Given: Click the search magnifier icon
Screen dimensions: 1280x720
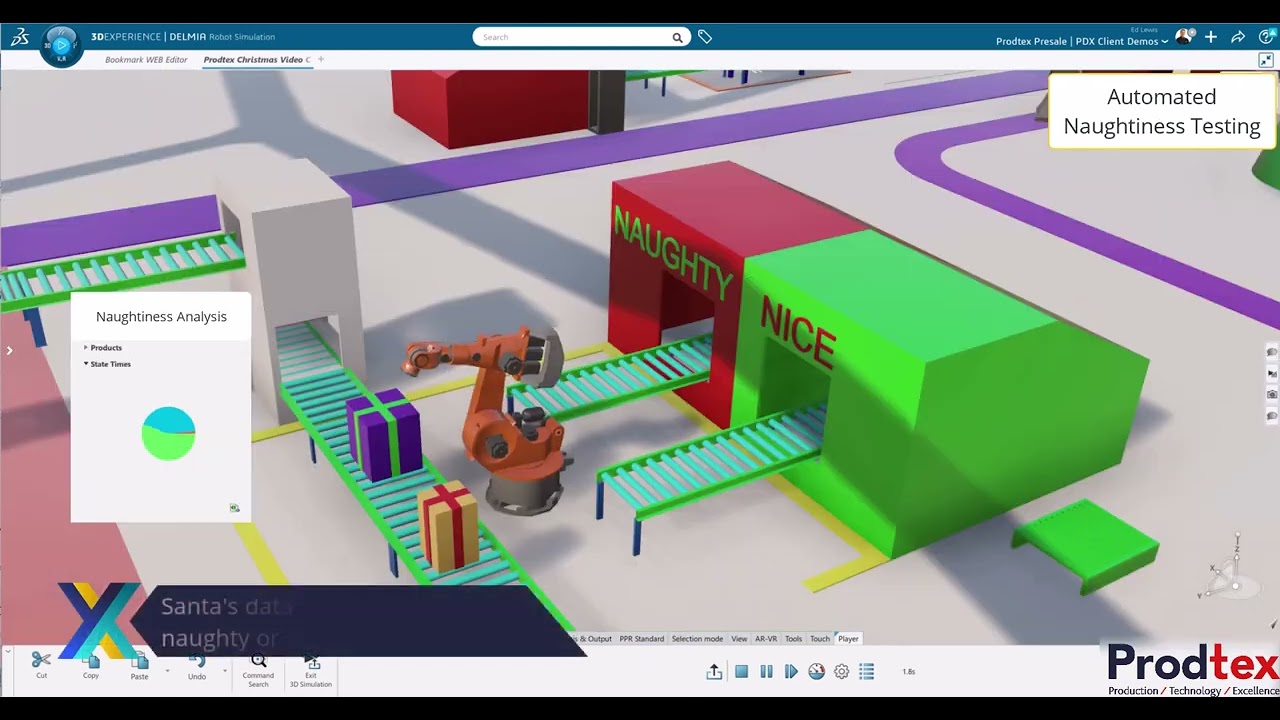Looking at the screenshot, I should 677,38.
